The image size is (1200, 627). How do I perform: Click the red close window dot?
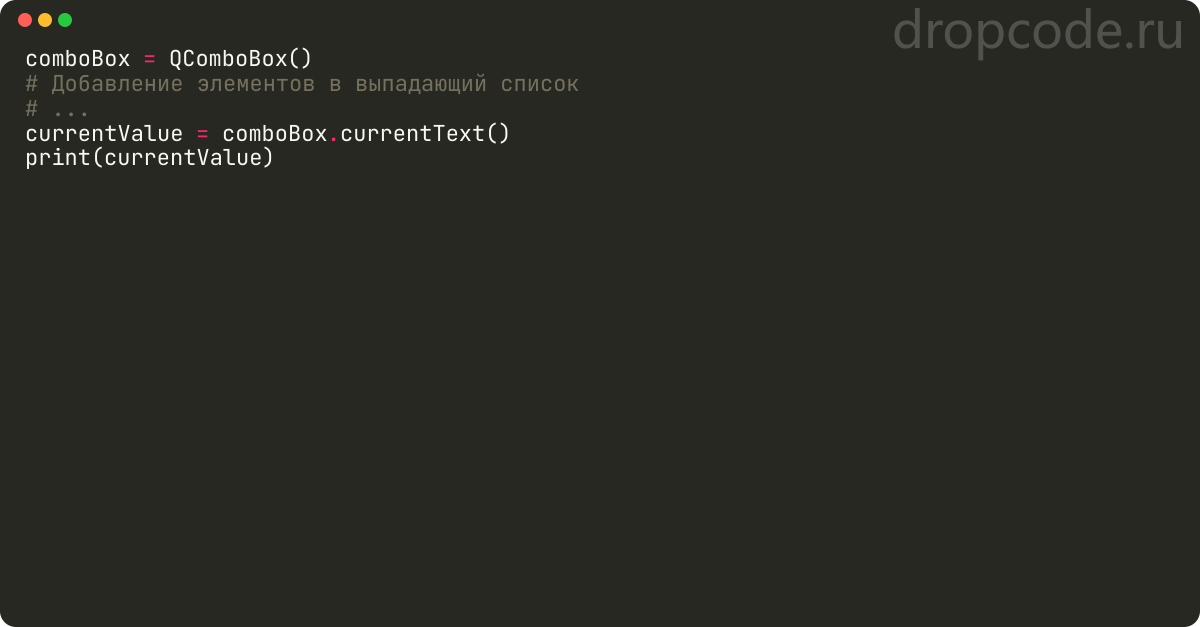coord(25,20)
